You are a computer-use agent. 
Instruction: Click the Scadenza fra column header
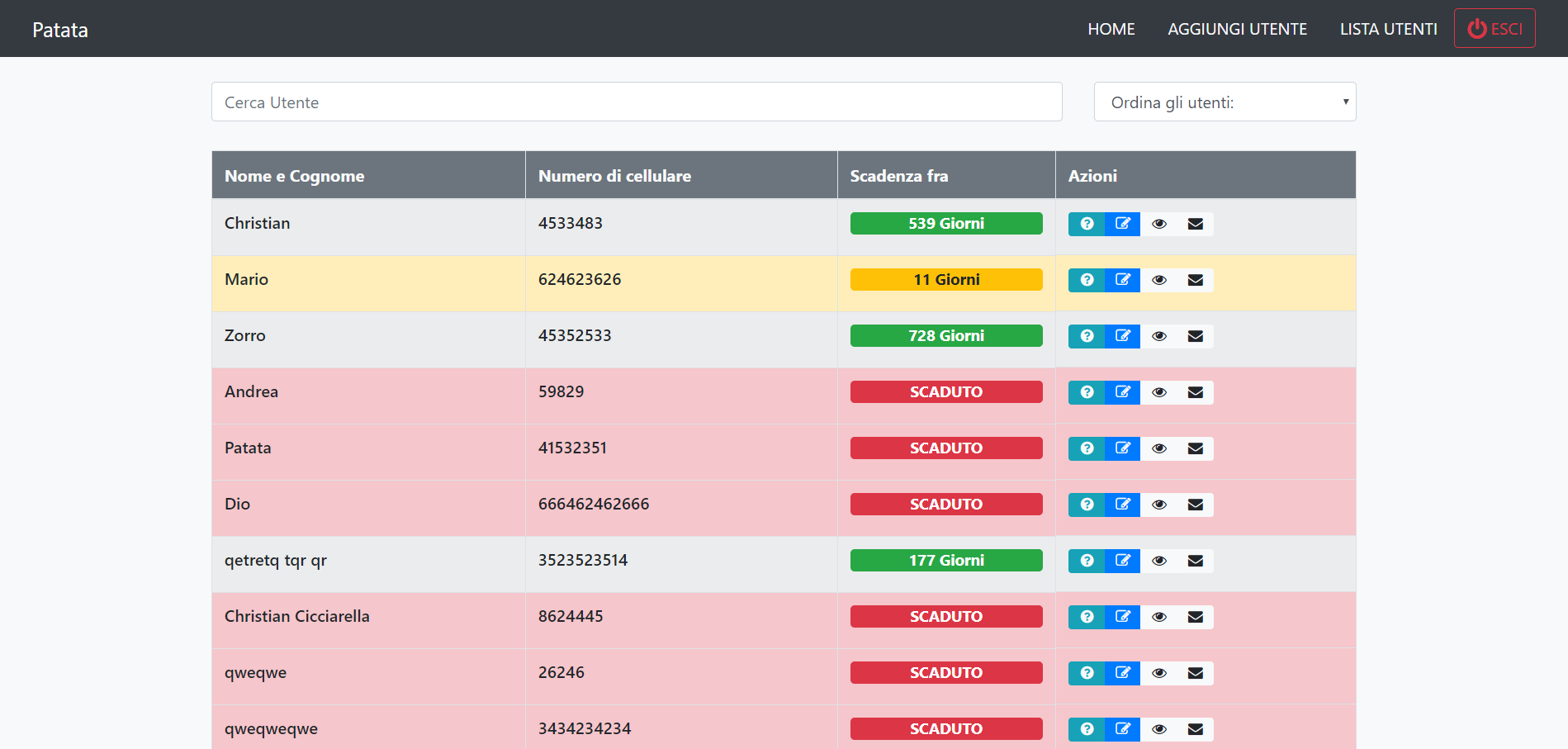(x=946, y=175)
